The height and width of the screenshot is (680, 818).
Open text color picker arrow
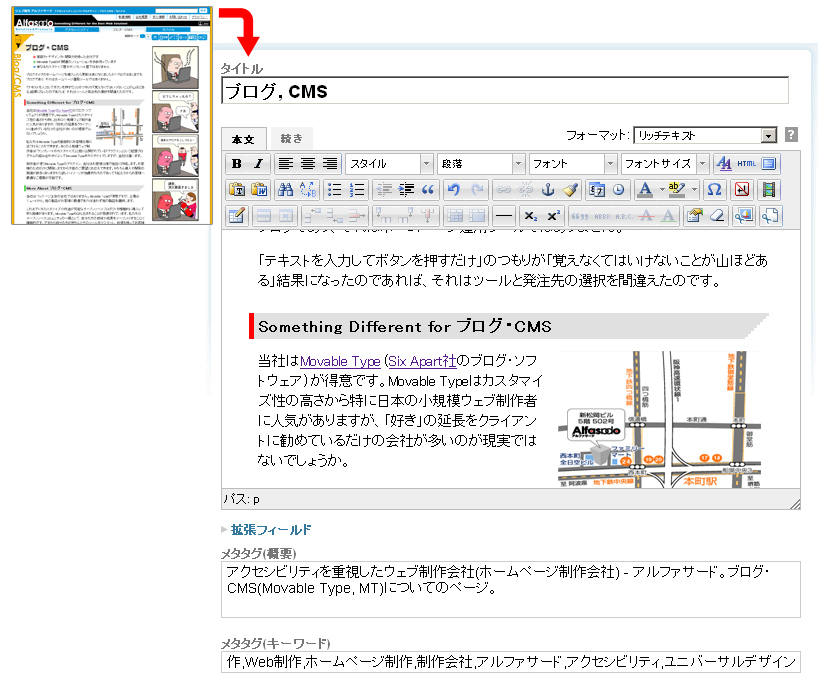point(662,189)
